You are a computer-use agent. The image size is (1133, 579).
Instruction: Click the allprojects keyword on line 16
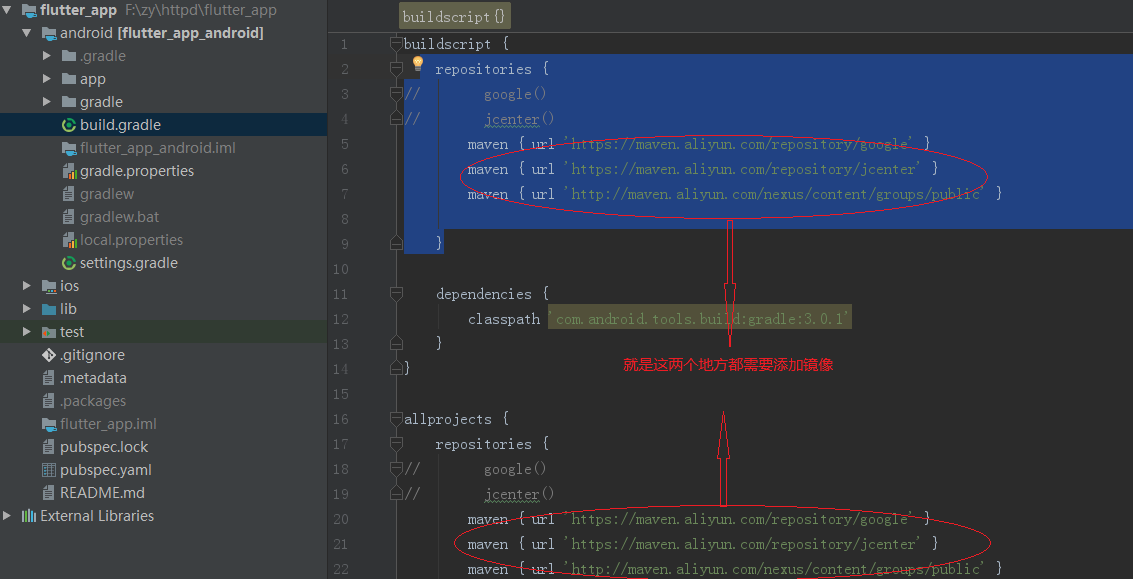[x=449, y=419]
